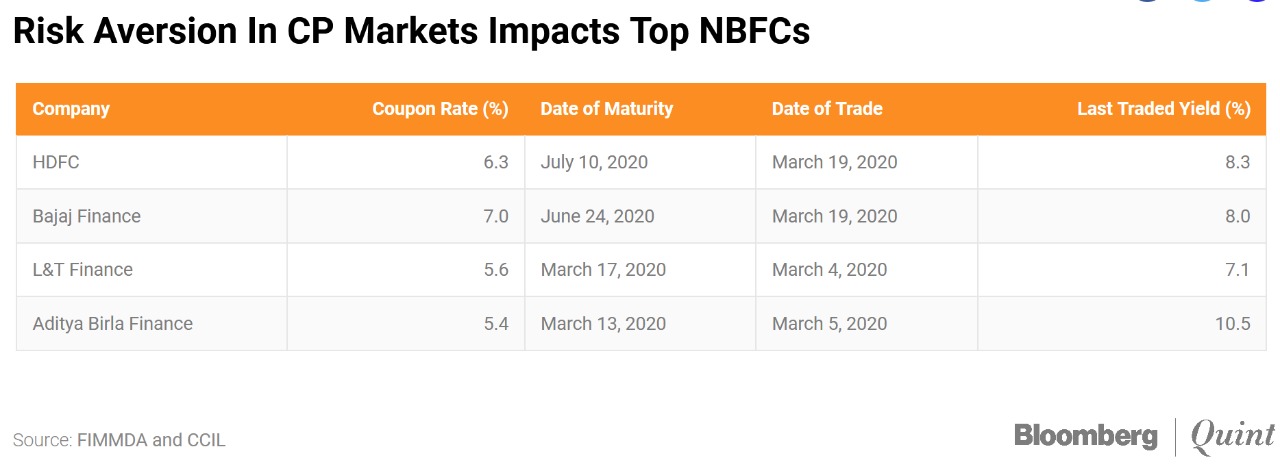Click the Company column header

[71, 109]
